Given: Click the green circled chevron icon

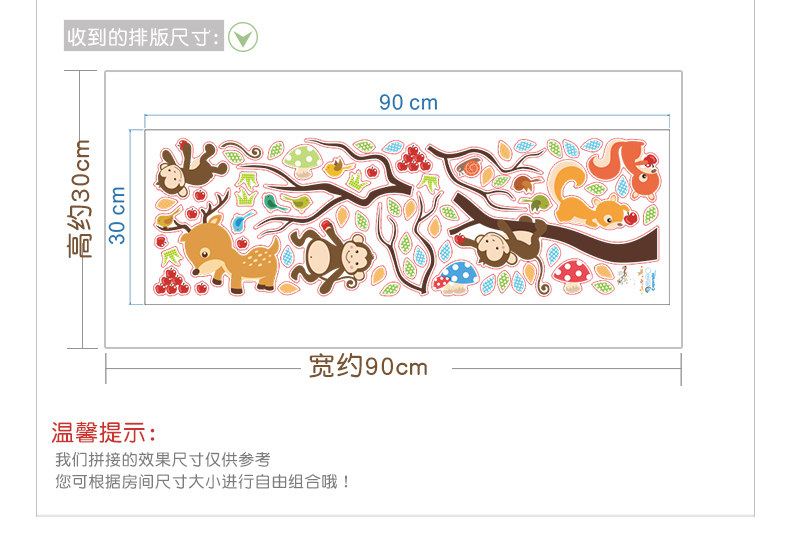Looking at the screenshot, I should point(243,38).
